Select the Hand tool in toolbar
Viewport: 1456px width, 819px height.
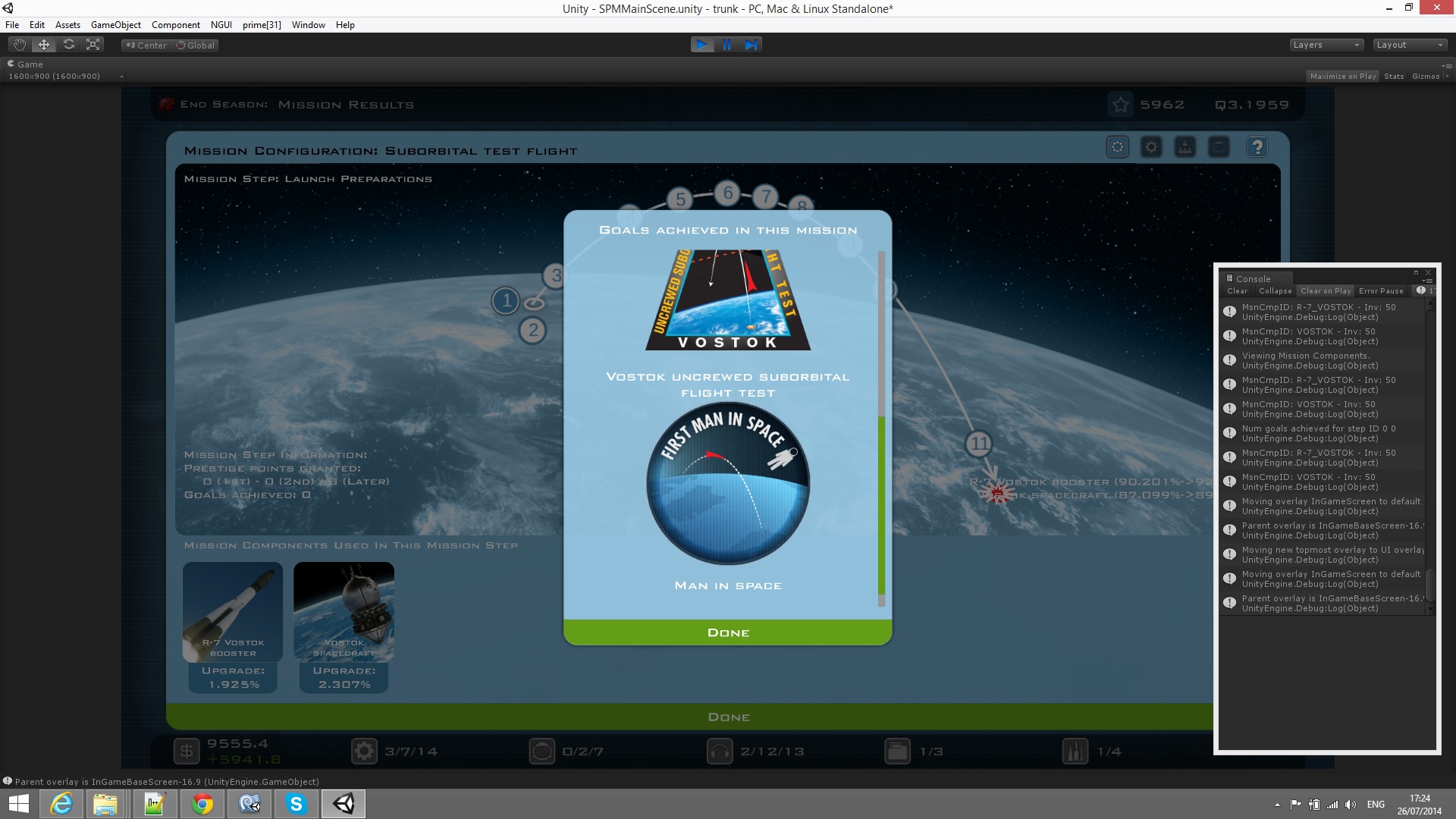point(20,45)
